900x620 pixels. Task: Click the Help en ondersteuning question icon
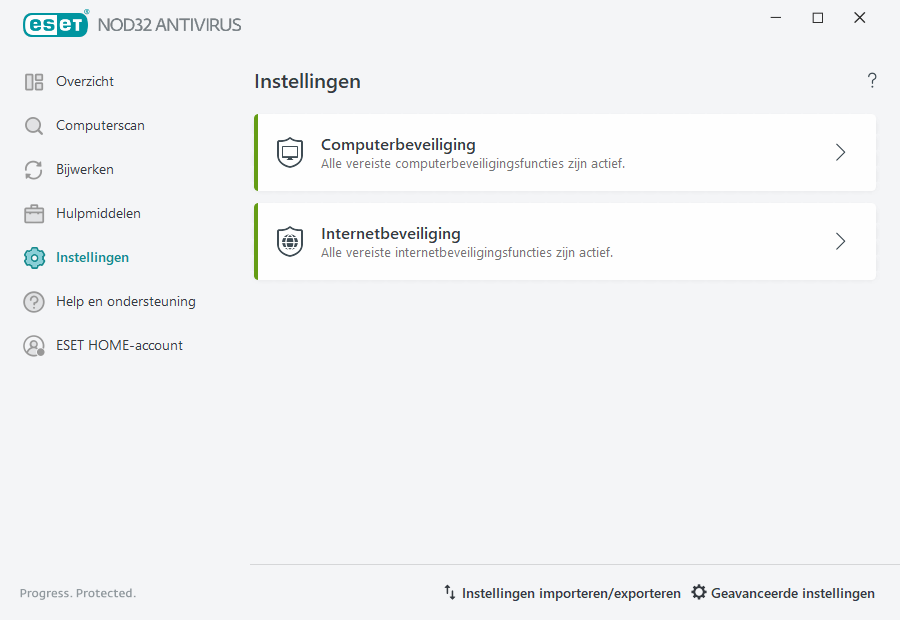pos(33,301)
